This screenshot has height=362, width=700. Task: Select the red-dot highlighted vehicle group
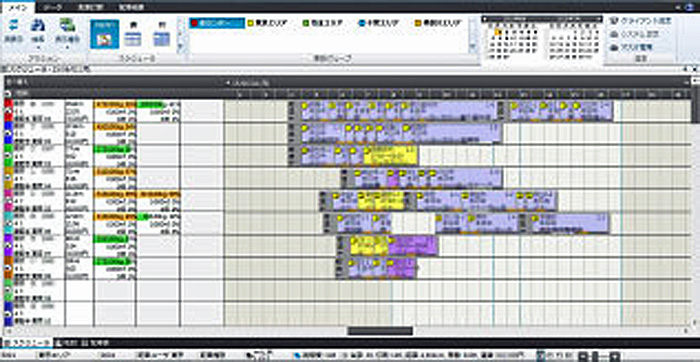217,23
